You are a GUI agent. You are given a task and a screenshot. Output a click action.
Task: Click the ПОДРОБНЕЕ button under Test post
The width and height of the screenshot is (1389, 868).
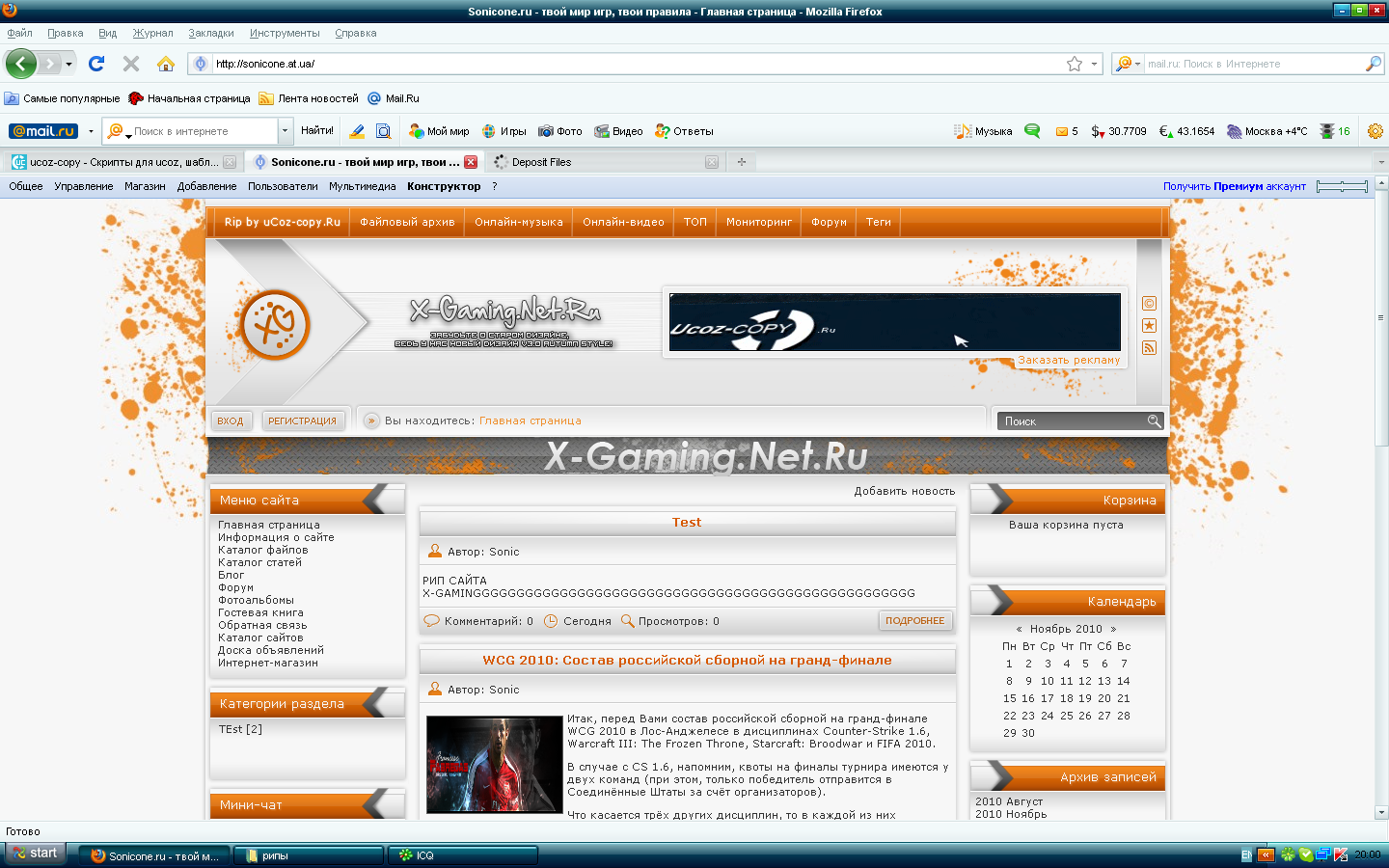point(914,621)
